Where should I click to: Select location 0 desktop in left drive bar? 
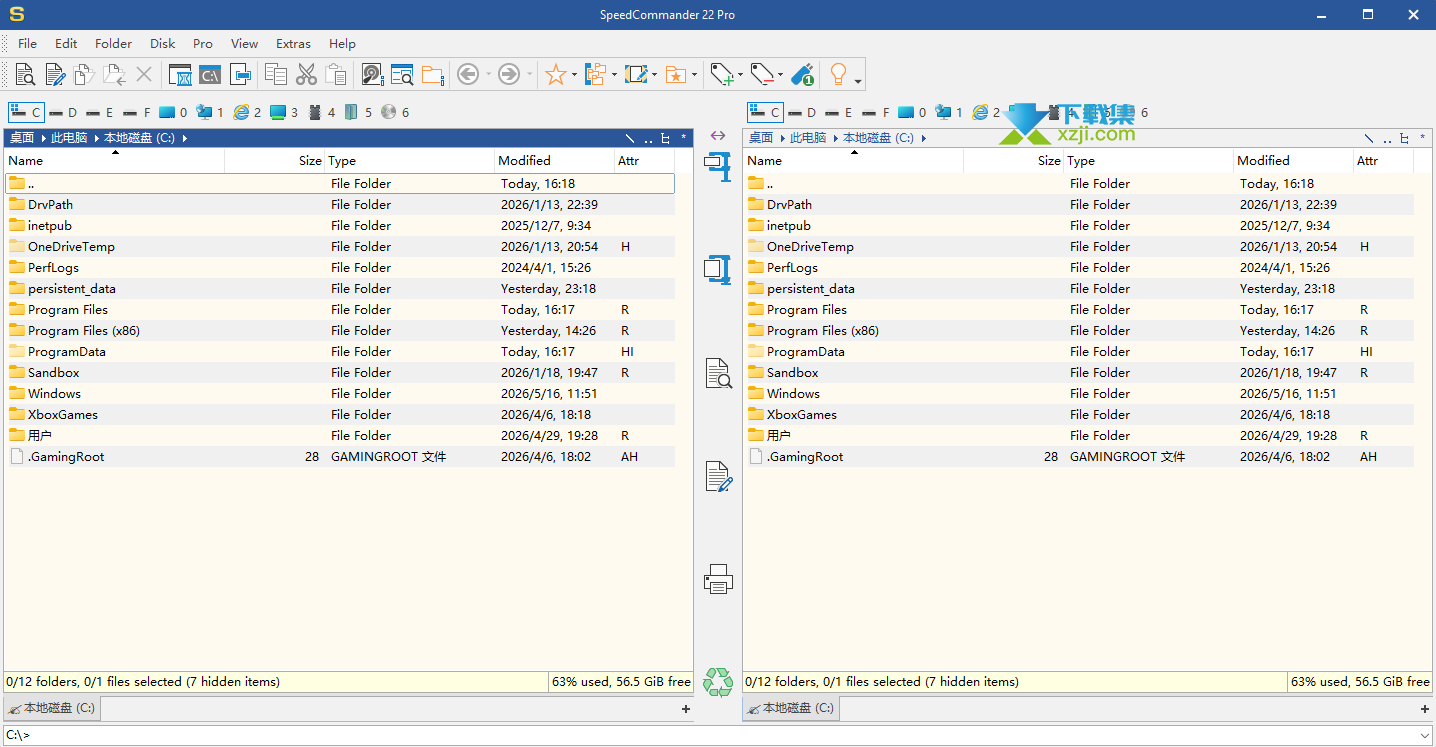[x=173, y=113]
